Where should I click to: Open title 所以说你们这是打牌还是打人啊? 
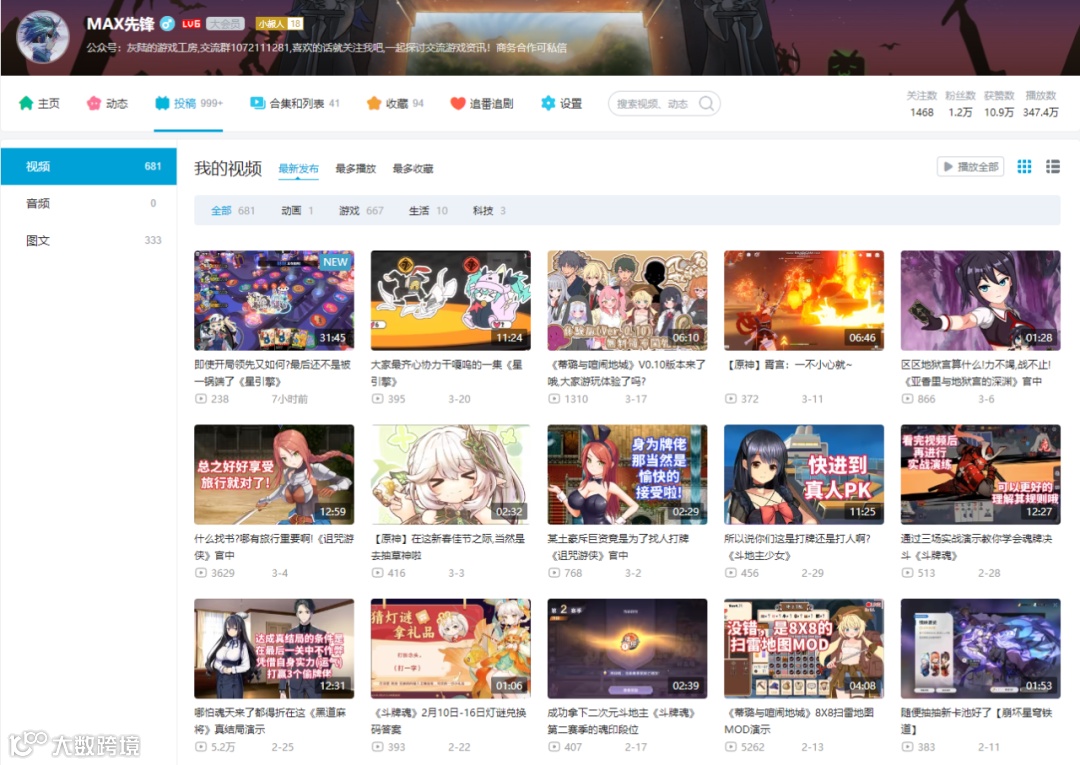click(x=798, y=547)
